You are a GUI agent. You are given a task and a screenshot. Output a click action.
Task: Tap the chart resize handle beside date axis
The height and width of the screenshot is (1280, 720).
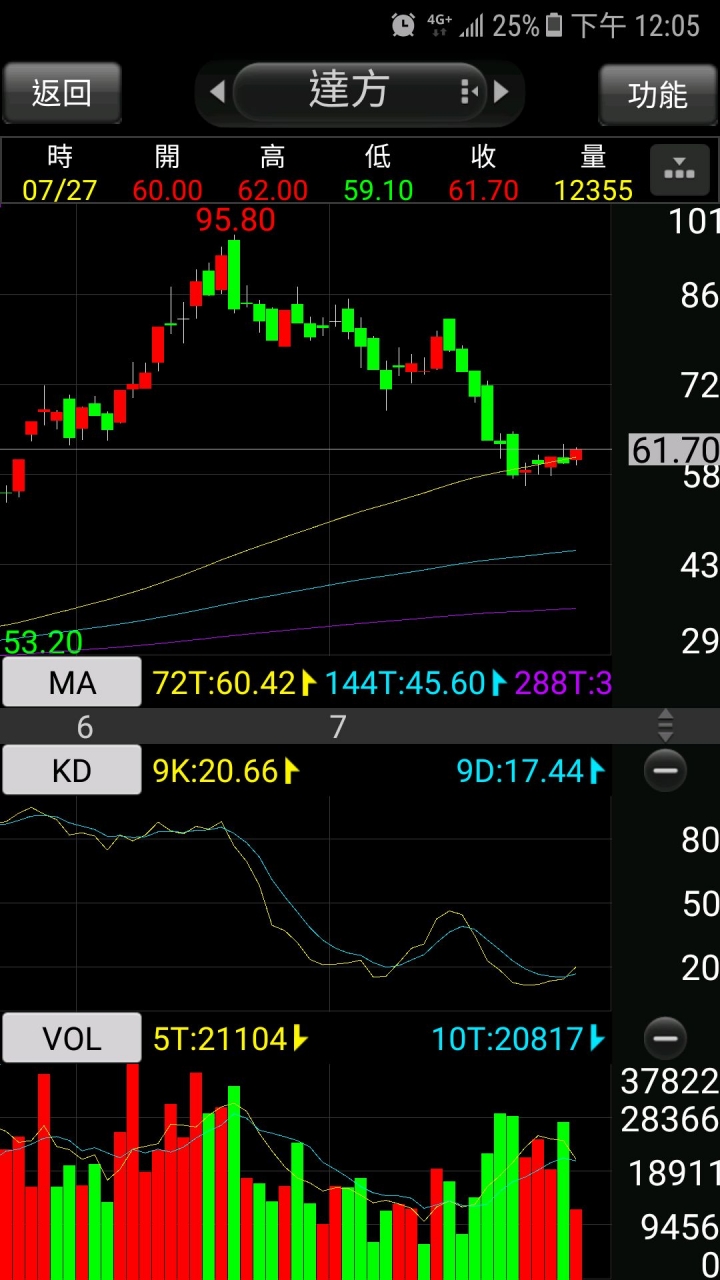click(665, 725)
